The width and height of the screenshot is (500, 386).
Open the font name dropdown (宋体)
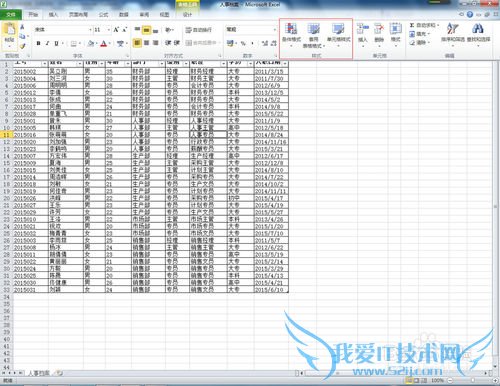pyautogui.click(x=90, y=30)
